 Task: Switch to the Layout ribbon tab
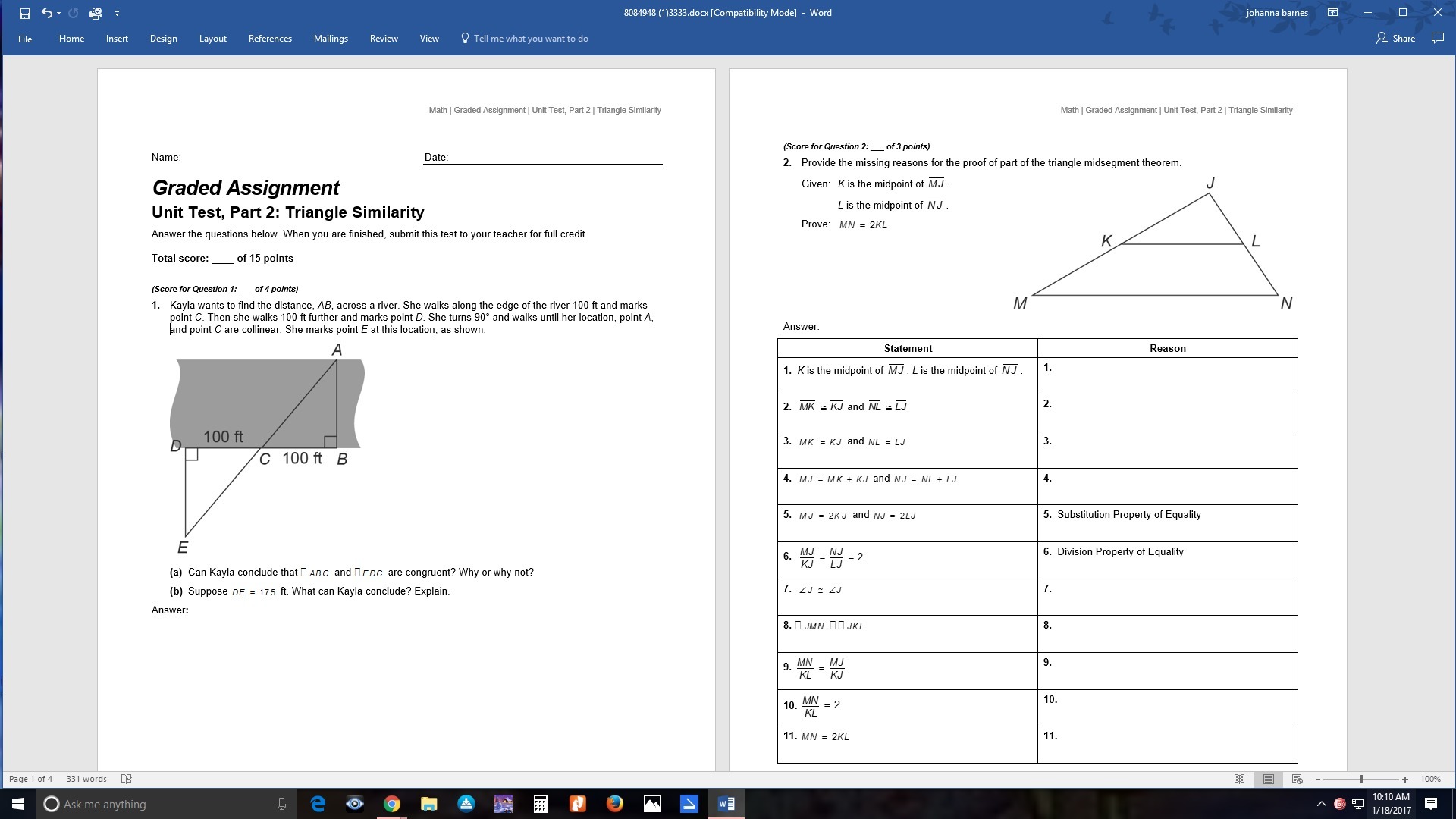[212, 39]
